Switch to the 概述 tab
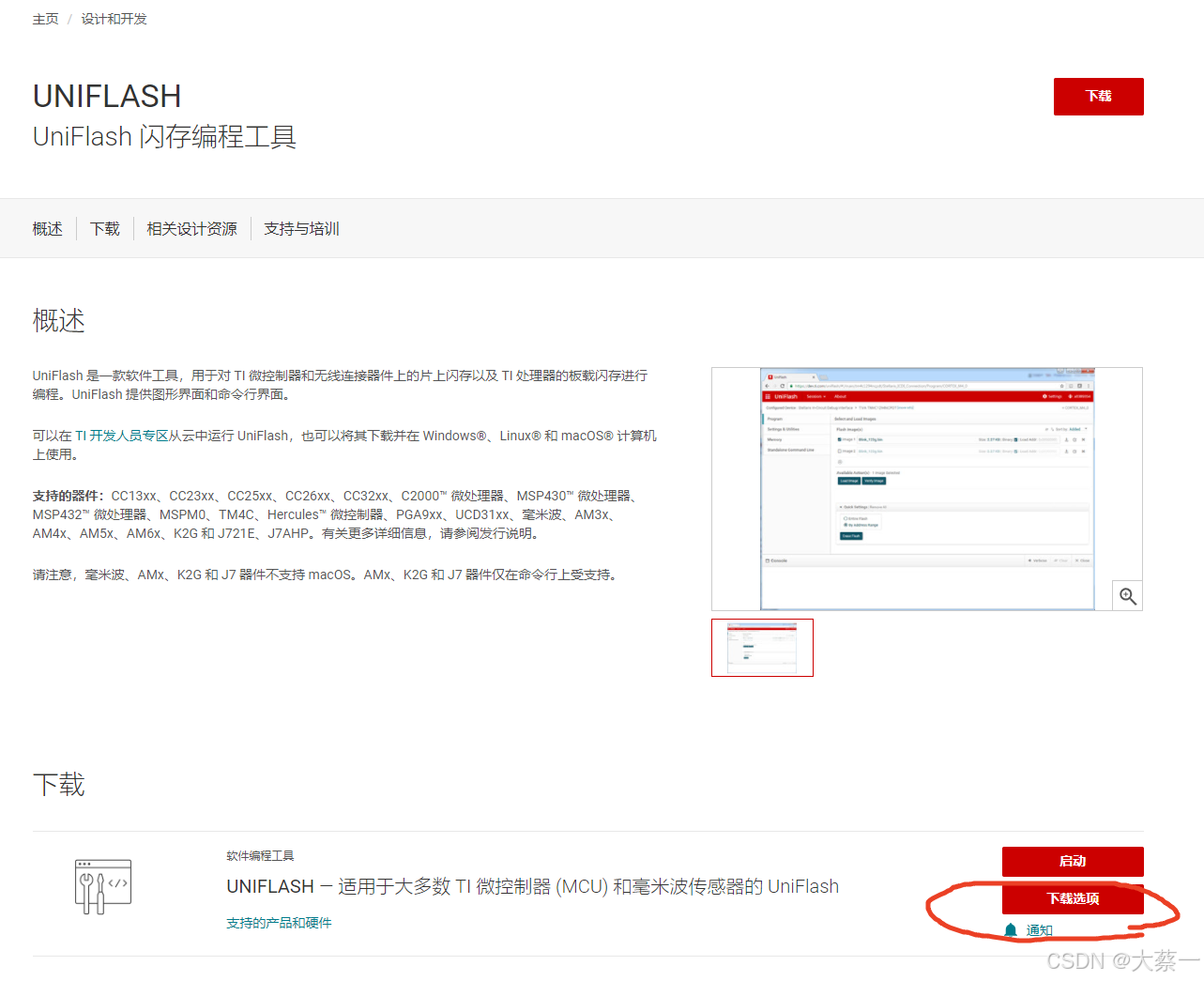Image resolution: width=1204 pixels, height=981 pixels. 47,228
